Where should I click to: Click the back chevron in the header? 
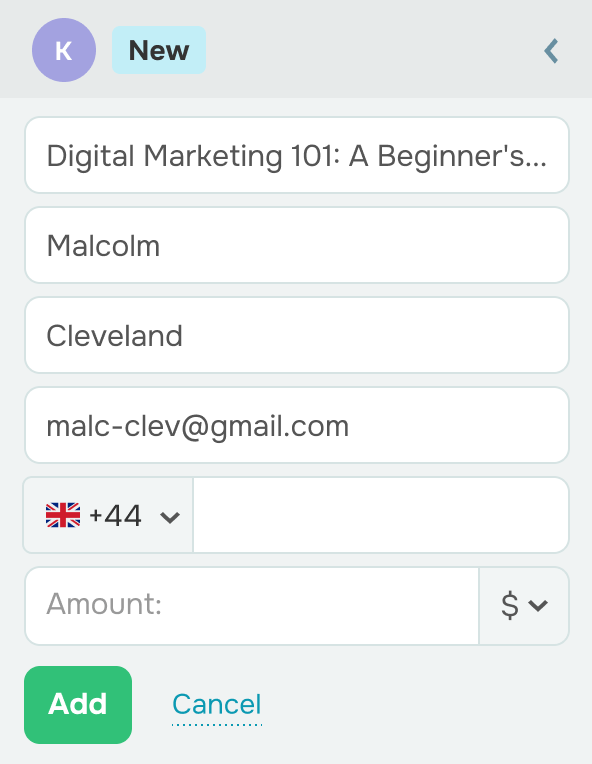coord(551,51)
